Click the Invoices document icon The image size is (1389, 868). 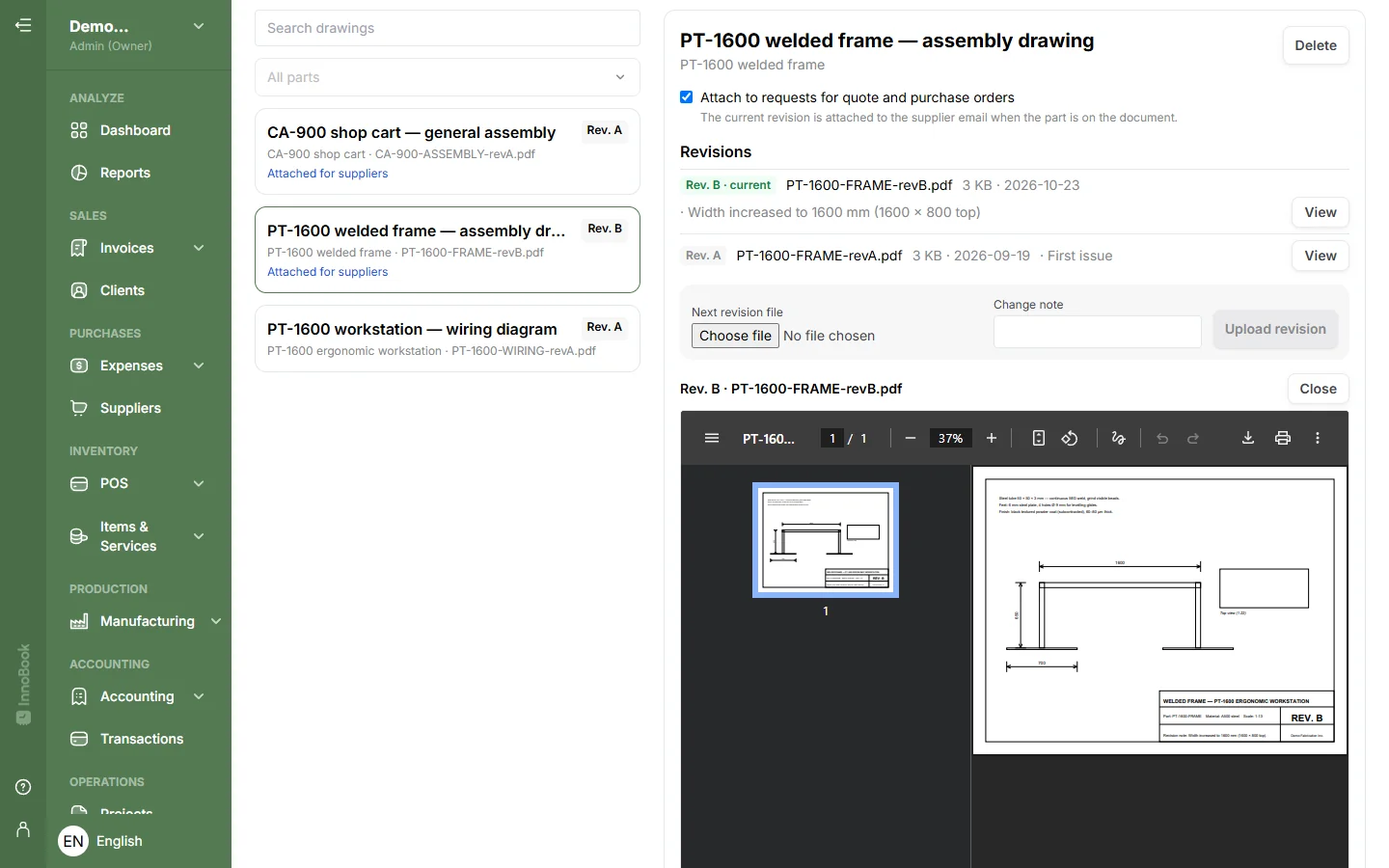79,248
